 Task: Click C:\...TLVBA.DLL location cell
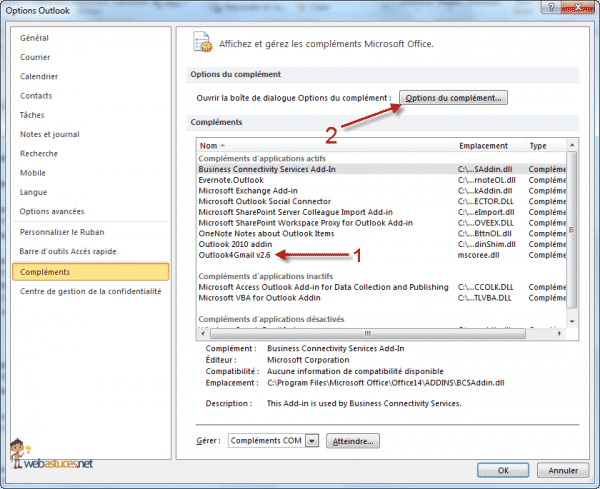pos(484,298)
